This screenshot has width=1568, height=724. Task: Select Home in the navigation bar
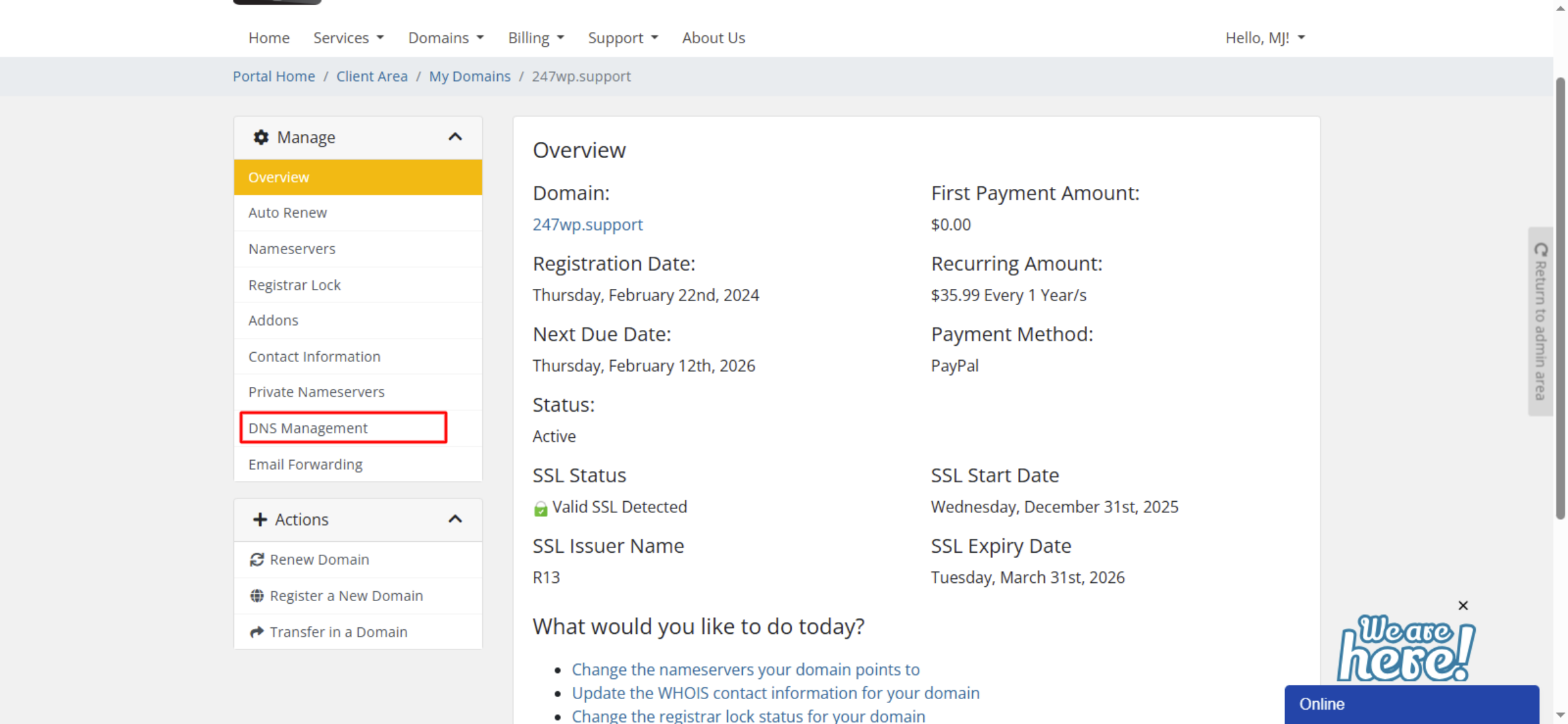pos(269,37)
